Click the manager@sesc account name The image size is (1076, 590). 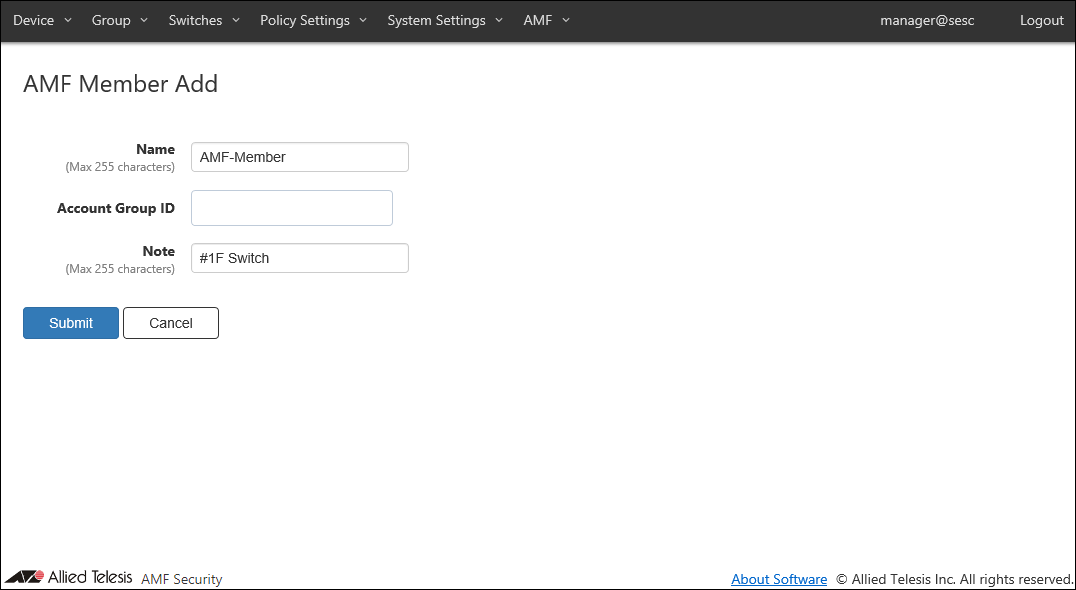(927, 20)
